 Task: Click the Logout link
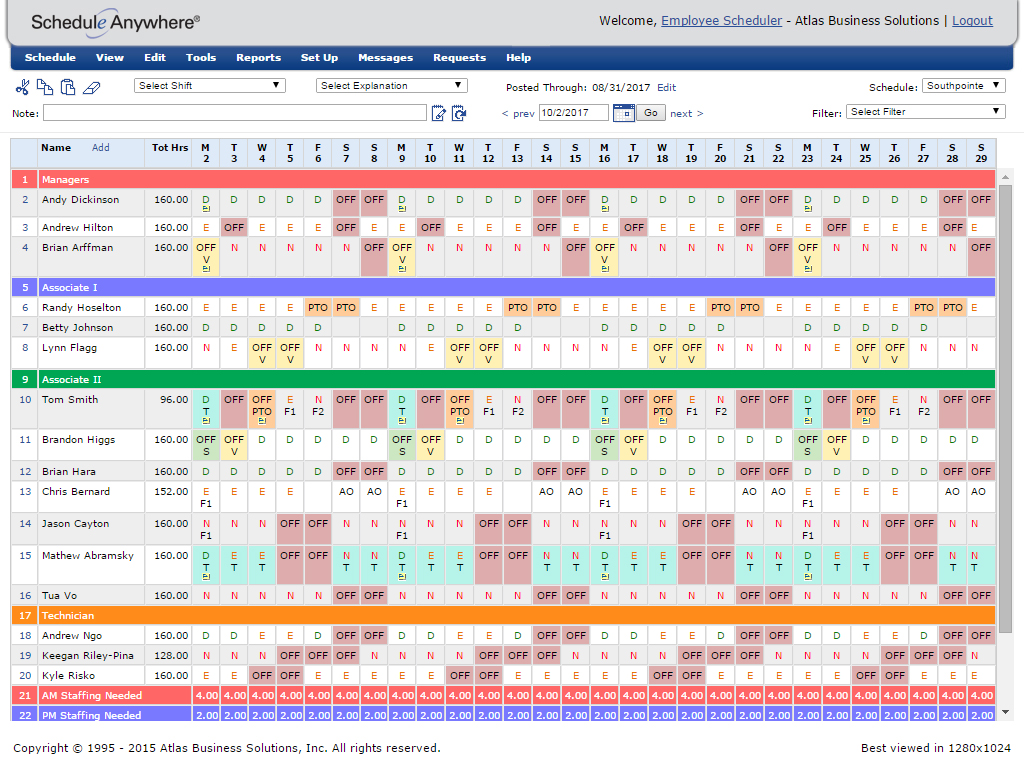click(x=972, y=21)
